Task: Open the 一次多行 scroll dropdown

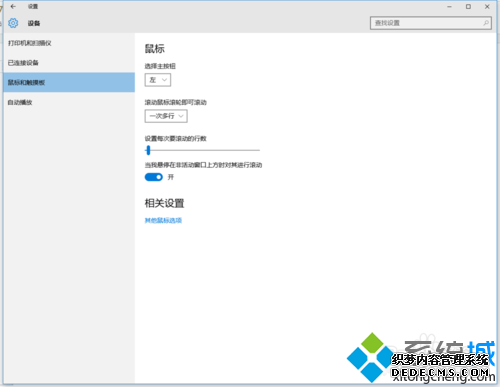Action: pyautogui.click(x=166, y=116)
